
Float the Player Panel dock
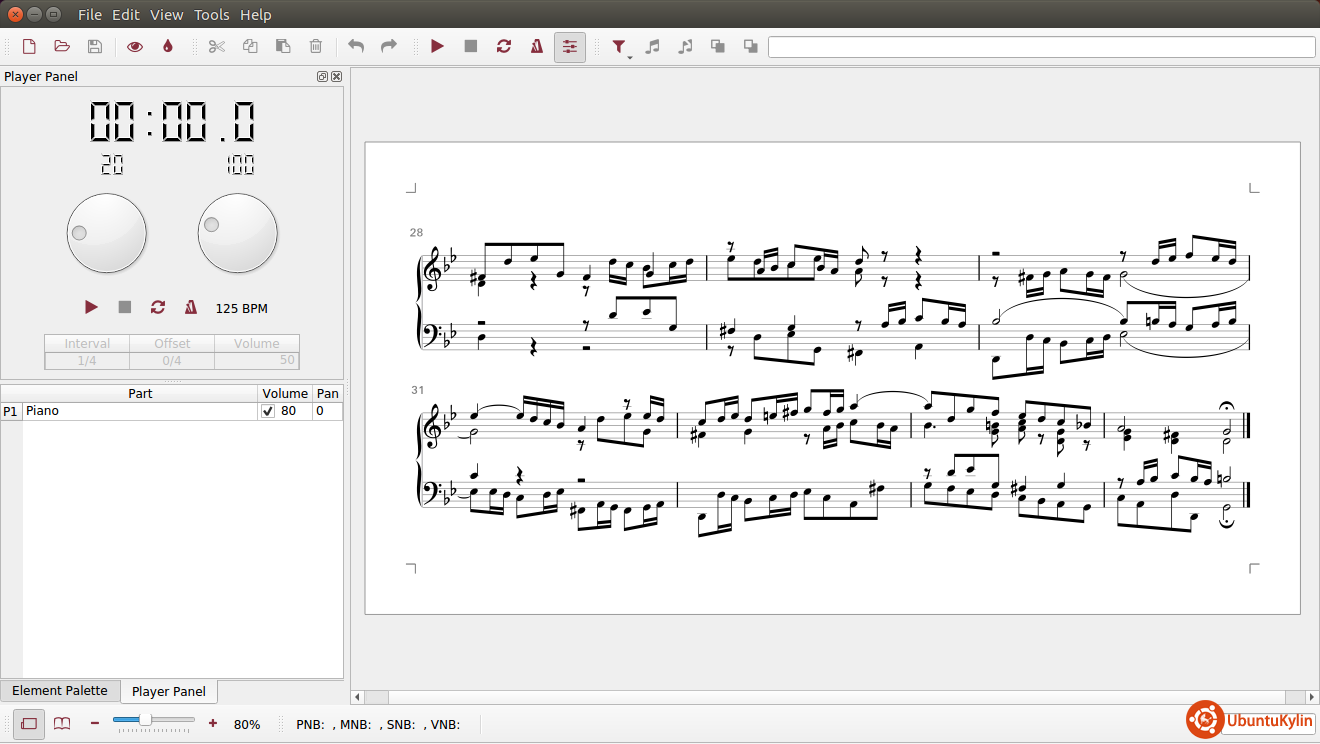(322, 77)
